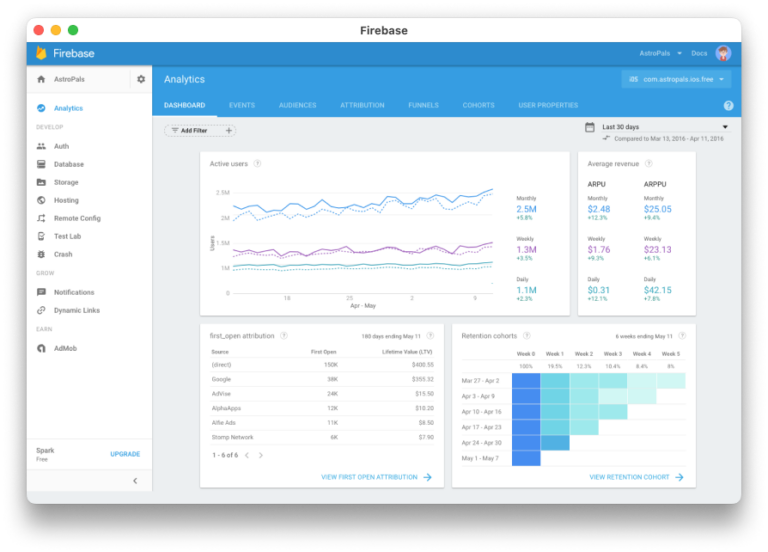Click the help question mark on tab bar
The width and height of the screenshot is (768, 552).
click(728, 105)
